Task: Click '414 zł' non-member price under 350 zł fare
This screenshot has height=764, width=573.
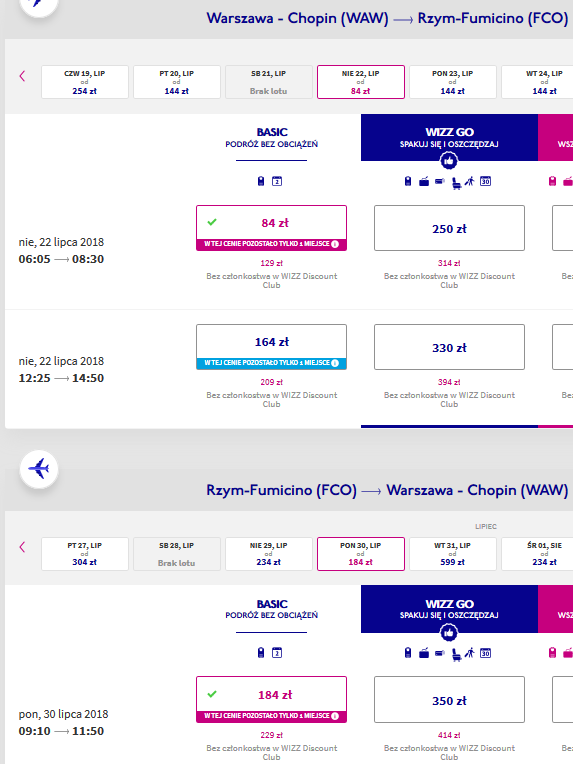Action: (x=449, y=735)
